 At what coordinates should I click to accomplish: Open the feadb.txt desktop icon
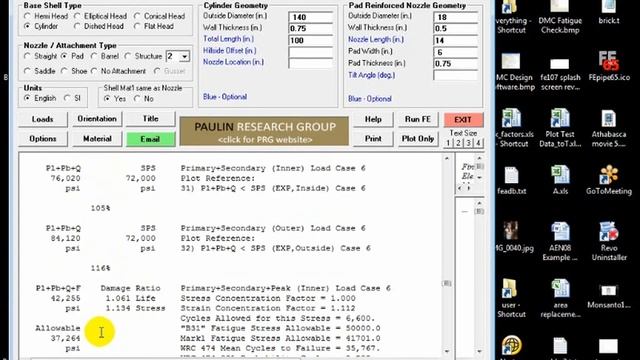[512, 180]
